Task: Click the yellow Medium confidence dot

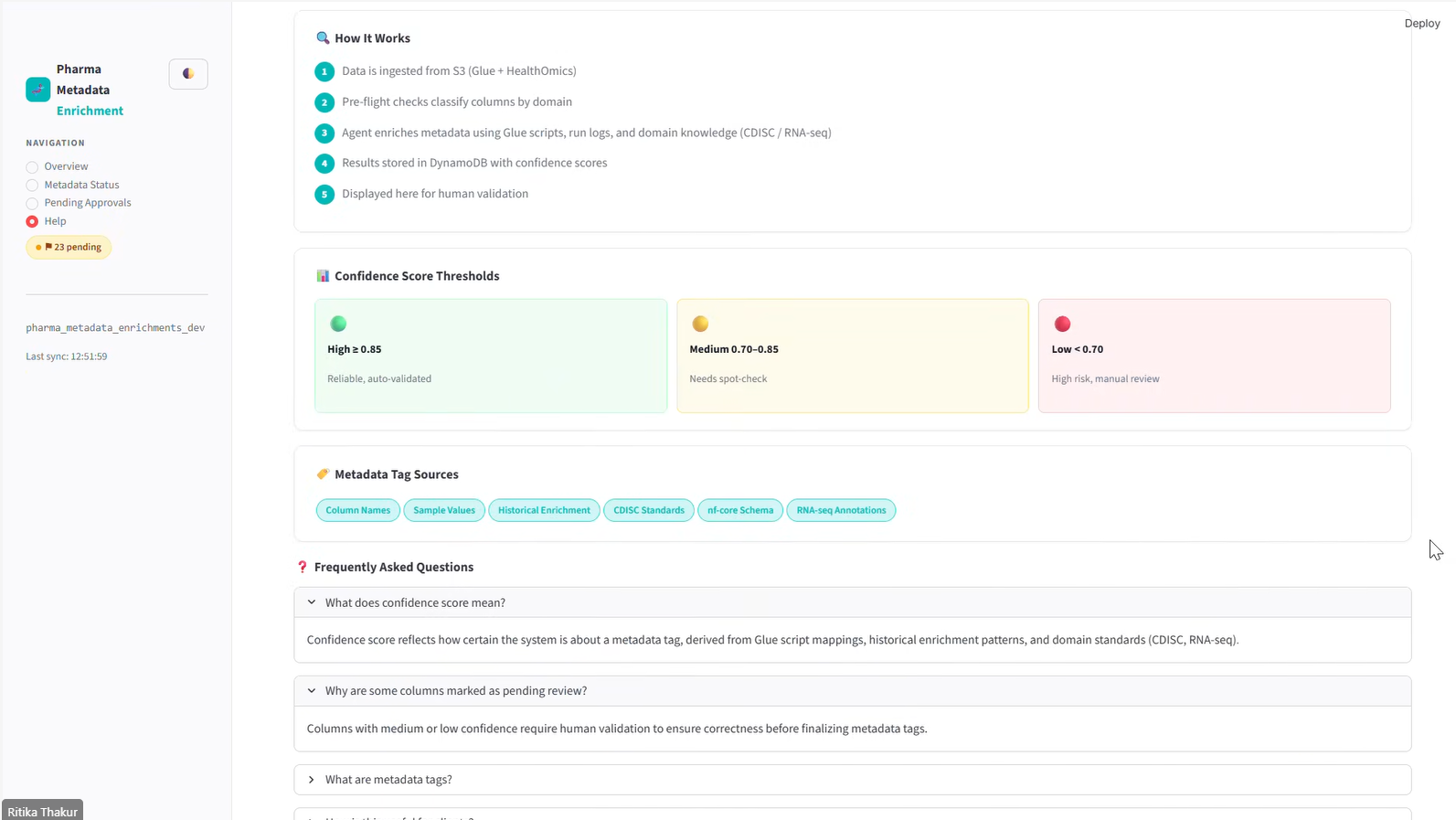Action: coord(700,324)
